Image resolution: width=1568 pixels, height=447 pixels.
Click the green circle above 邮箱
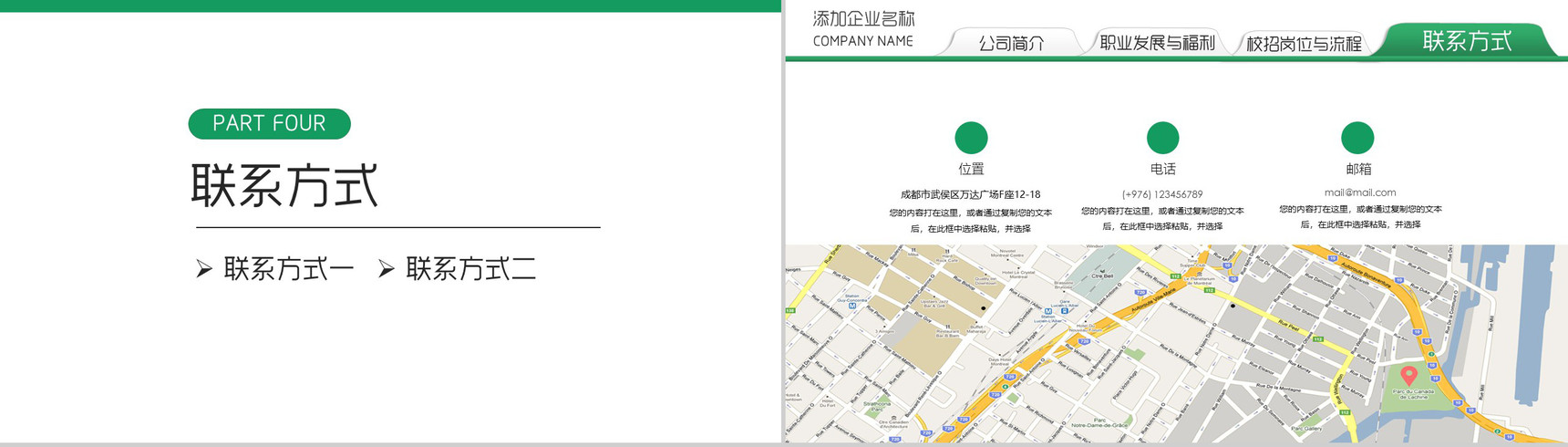pyautogui.click(x=1357, y=138)
